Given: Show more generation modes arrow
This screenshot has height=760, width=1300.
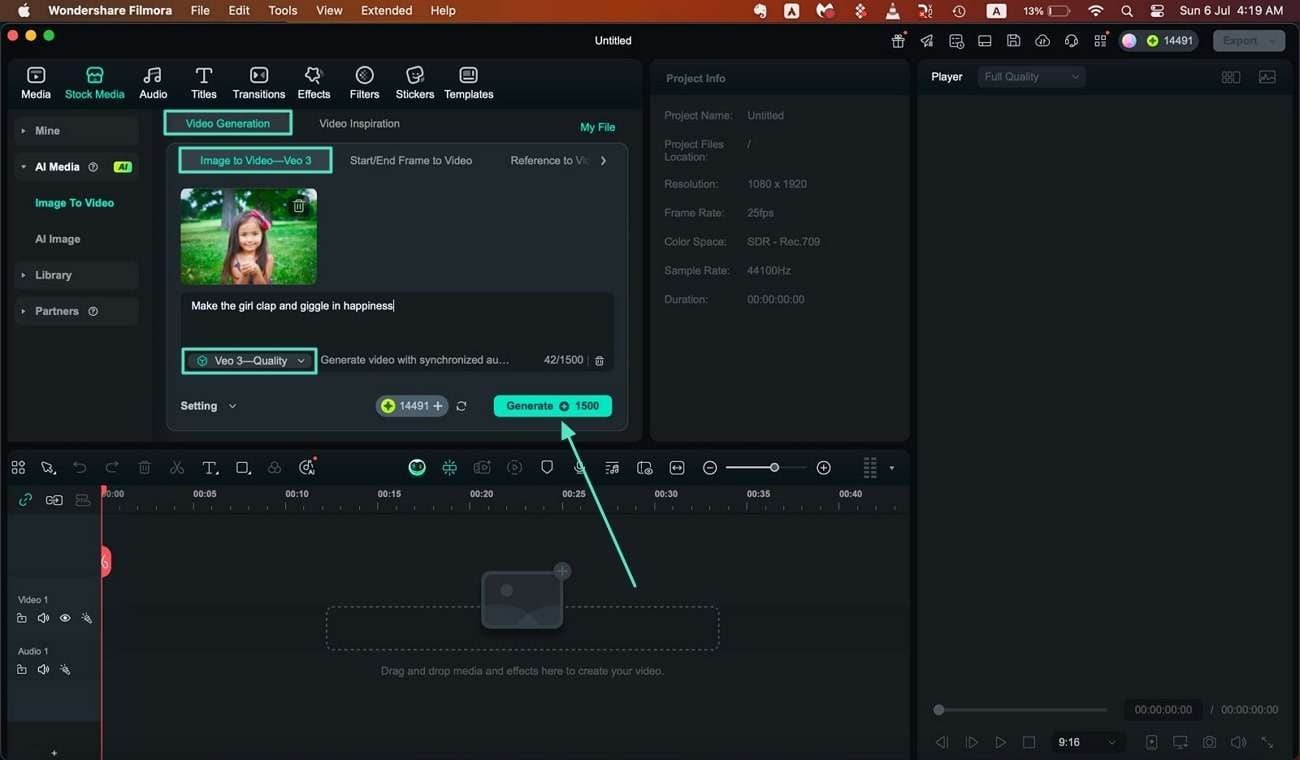Looking at the screenshot, I should point(603,160).
